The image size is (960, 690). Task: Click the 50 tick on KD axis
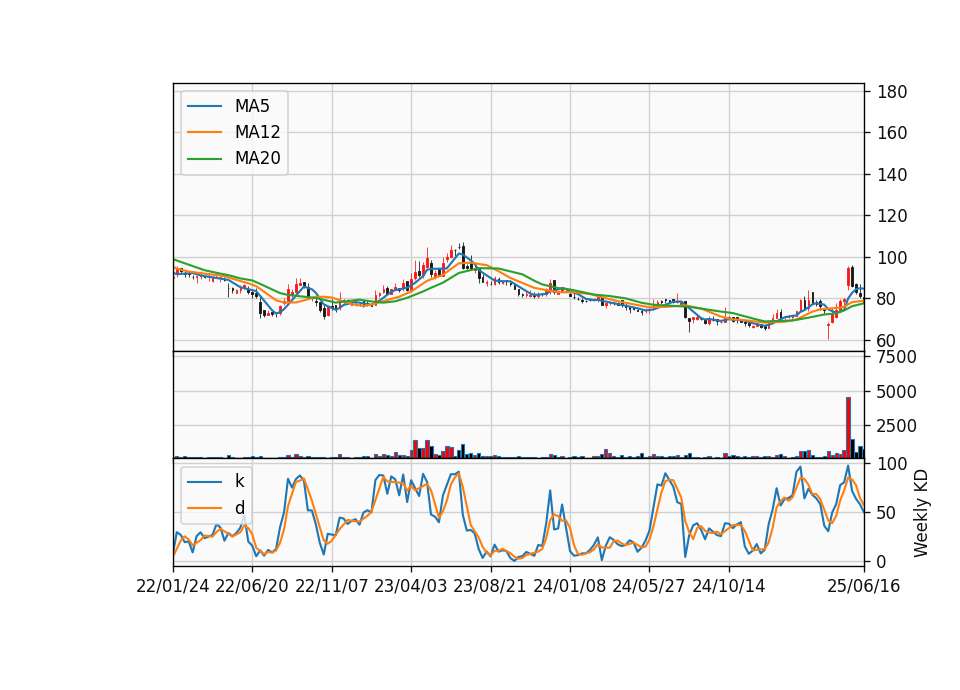886,512
